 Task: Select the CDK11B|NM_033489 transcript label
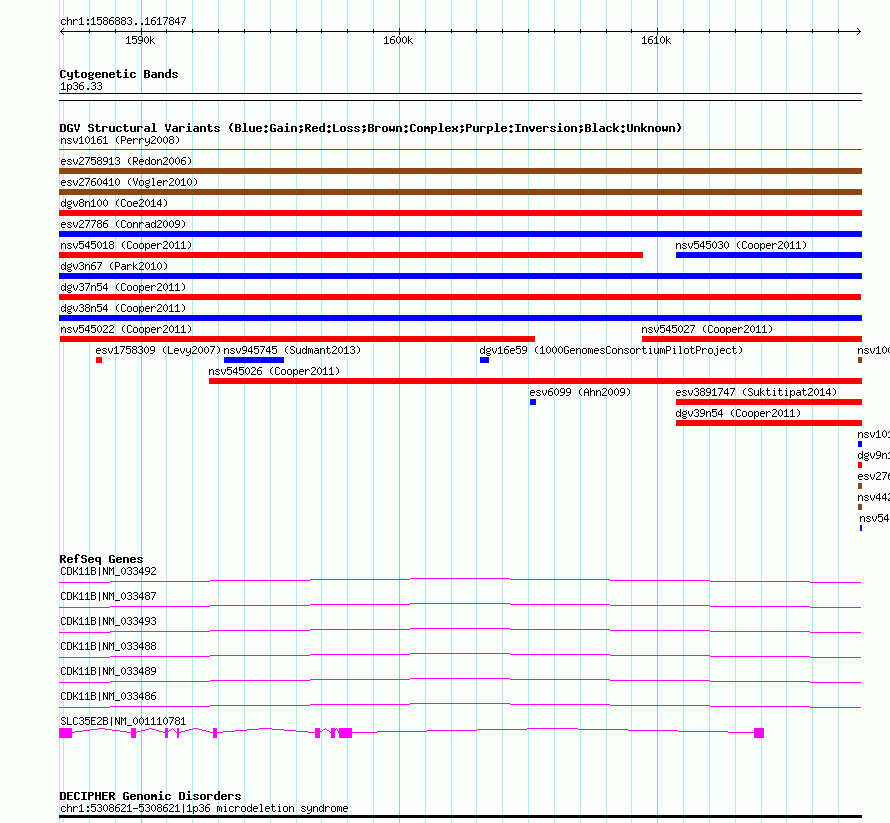(x=108, y=671)
